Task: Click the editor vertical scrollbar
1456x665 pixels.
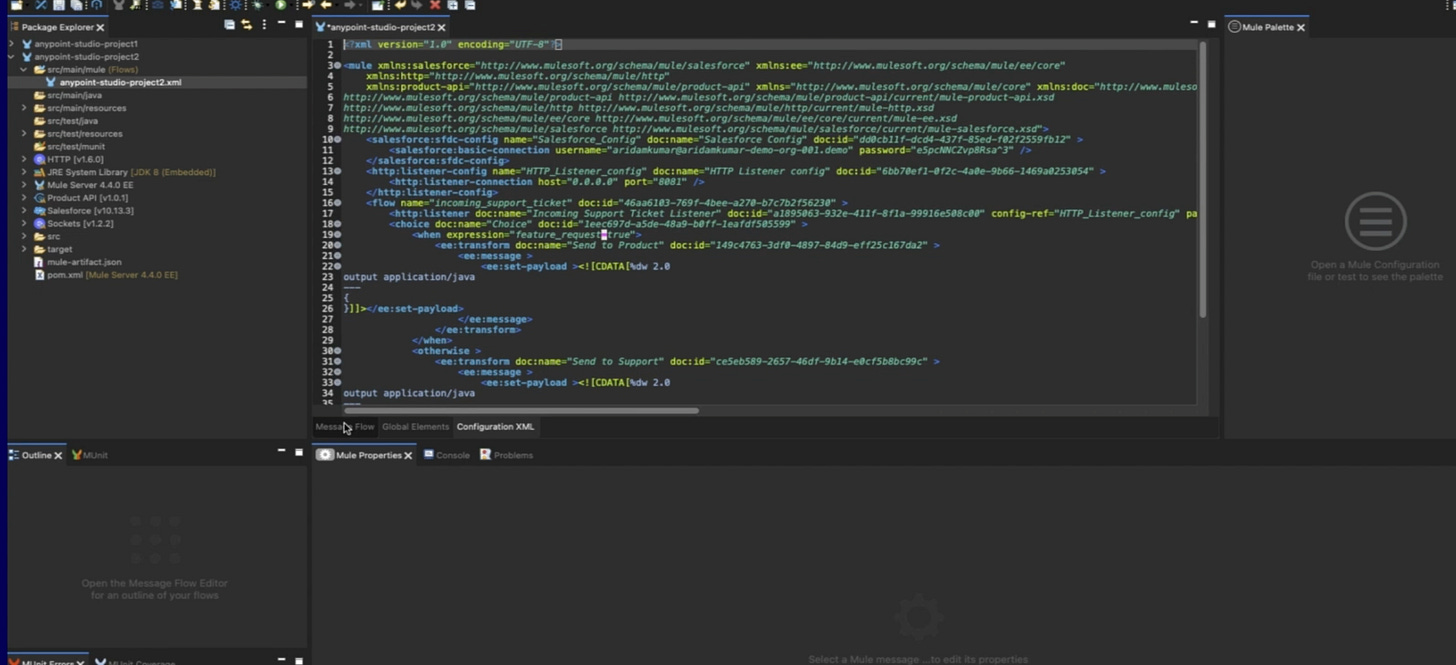Action: [x=1202, y=180]
